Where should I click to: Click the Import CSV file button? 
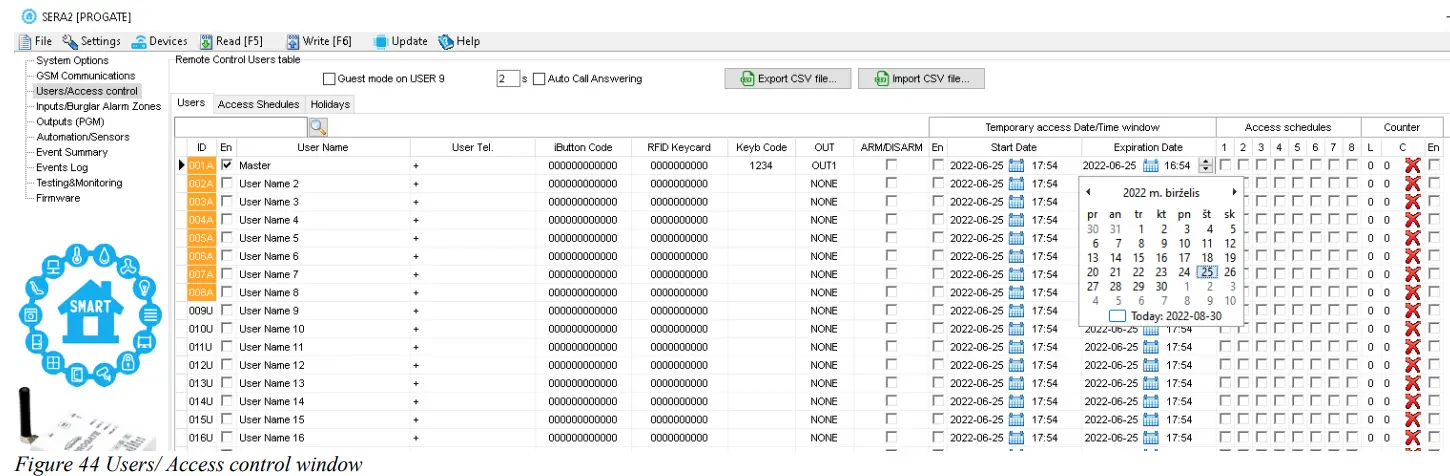[x=920, y=79]
